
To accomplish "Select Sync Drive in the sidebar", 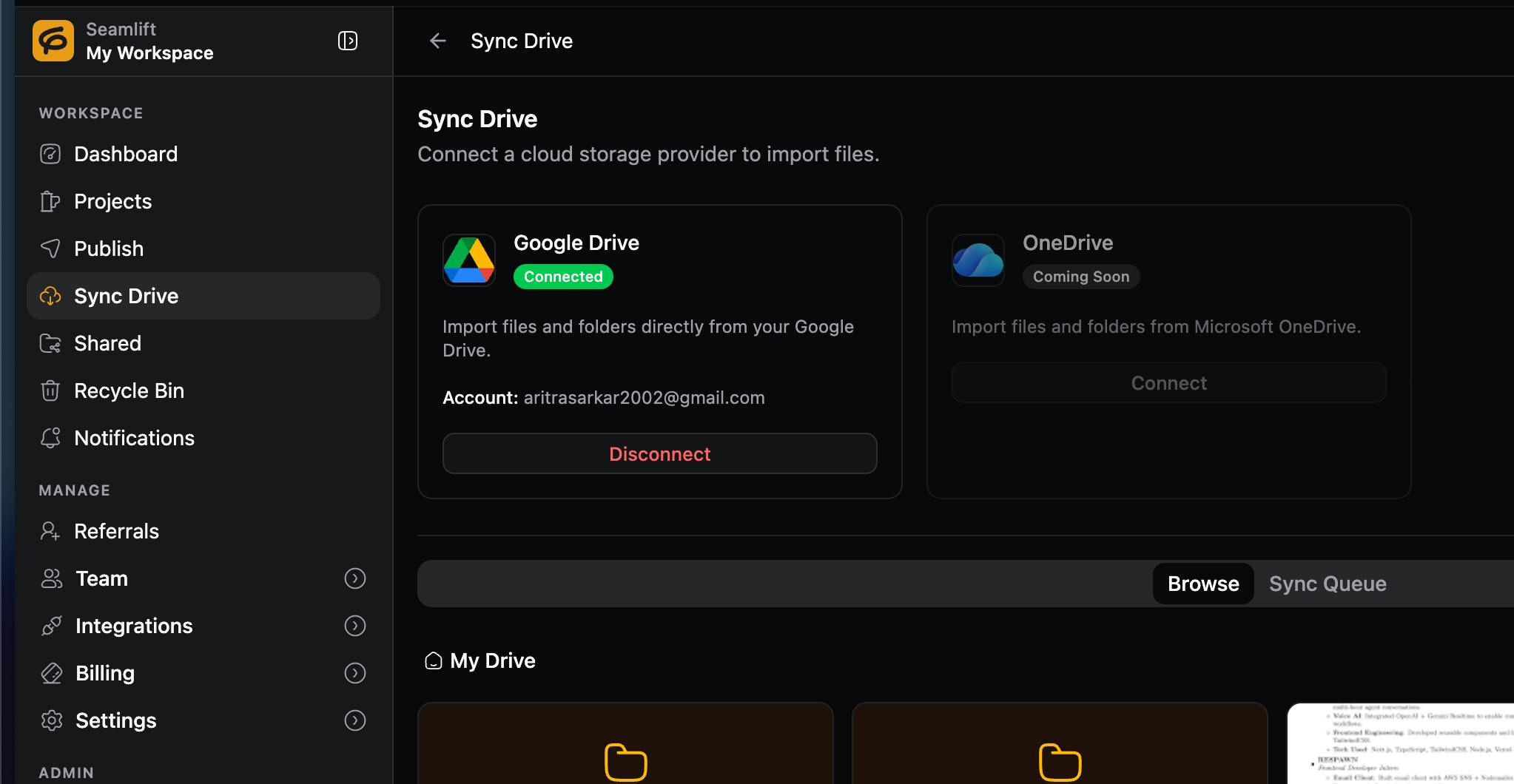I will coord(203,296).
